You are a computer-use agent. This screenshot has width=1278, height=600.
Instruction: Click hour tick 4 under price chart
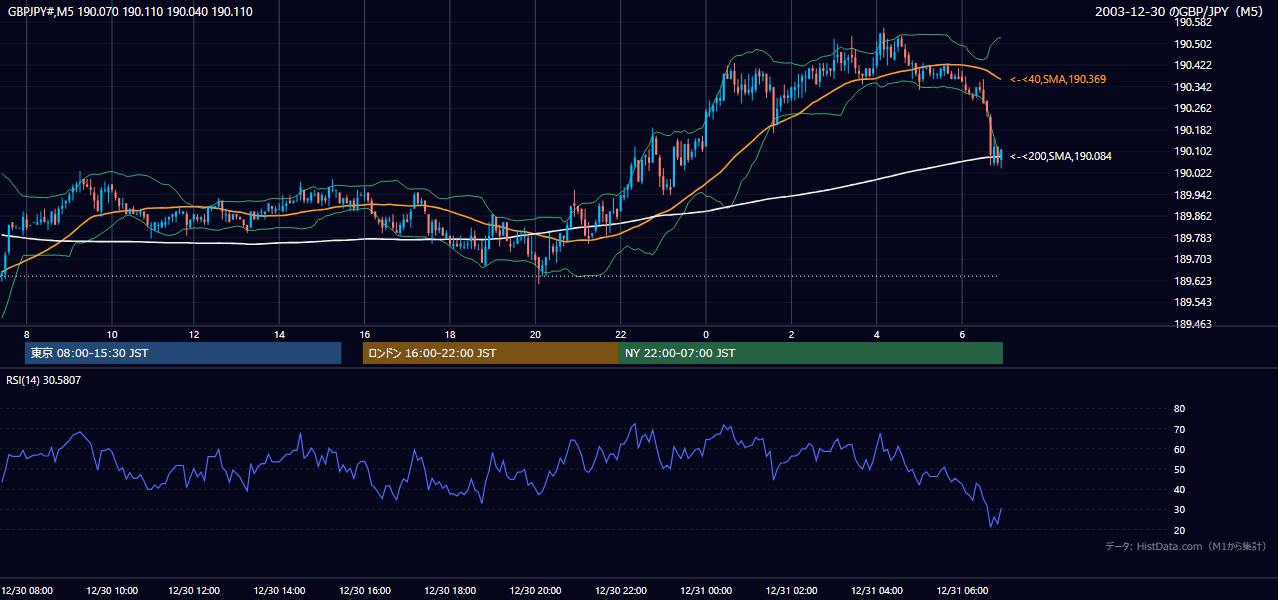[876, 334]
